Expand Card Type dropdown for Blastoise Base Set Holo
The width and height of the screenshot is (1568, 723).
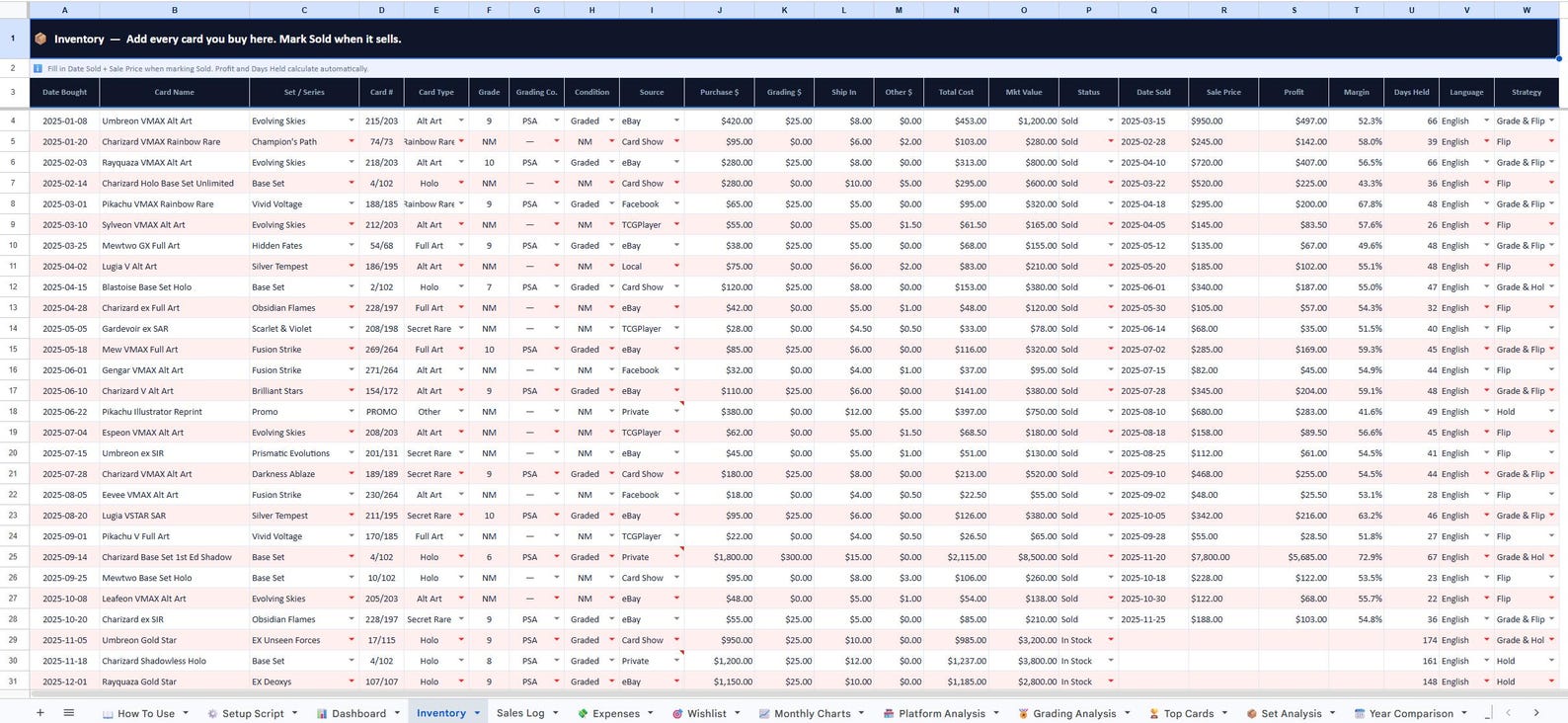(x=460, y=287)
